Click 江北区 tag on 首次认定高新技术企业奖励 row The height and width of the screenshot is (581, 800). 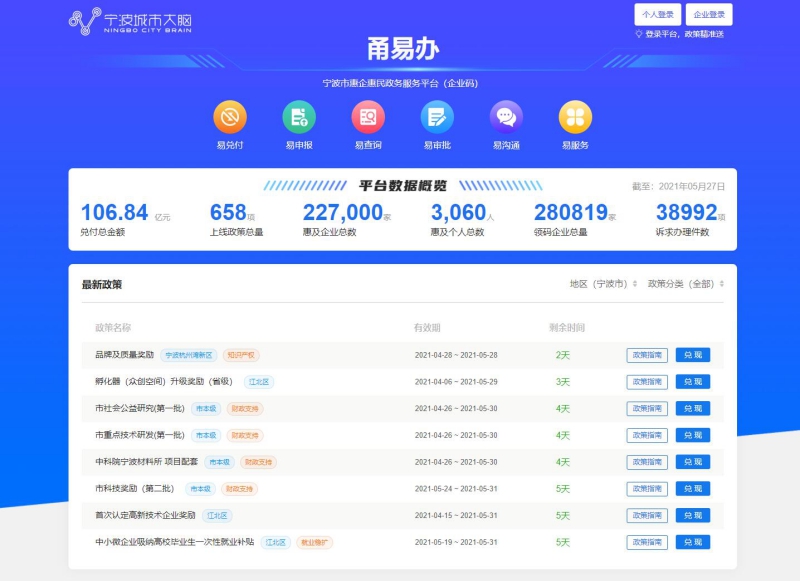(217, 516)
